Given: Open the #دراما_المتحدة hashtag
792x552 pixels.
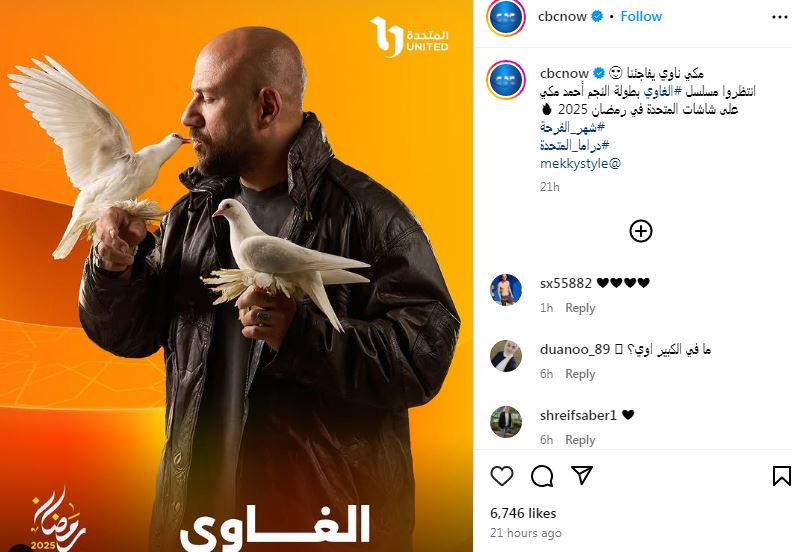Looking at the screenshot, I should point(574,145).
